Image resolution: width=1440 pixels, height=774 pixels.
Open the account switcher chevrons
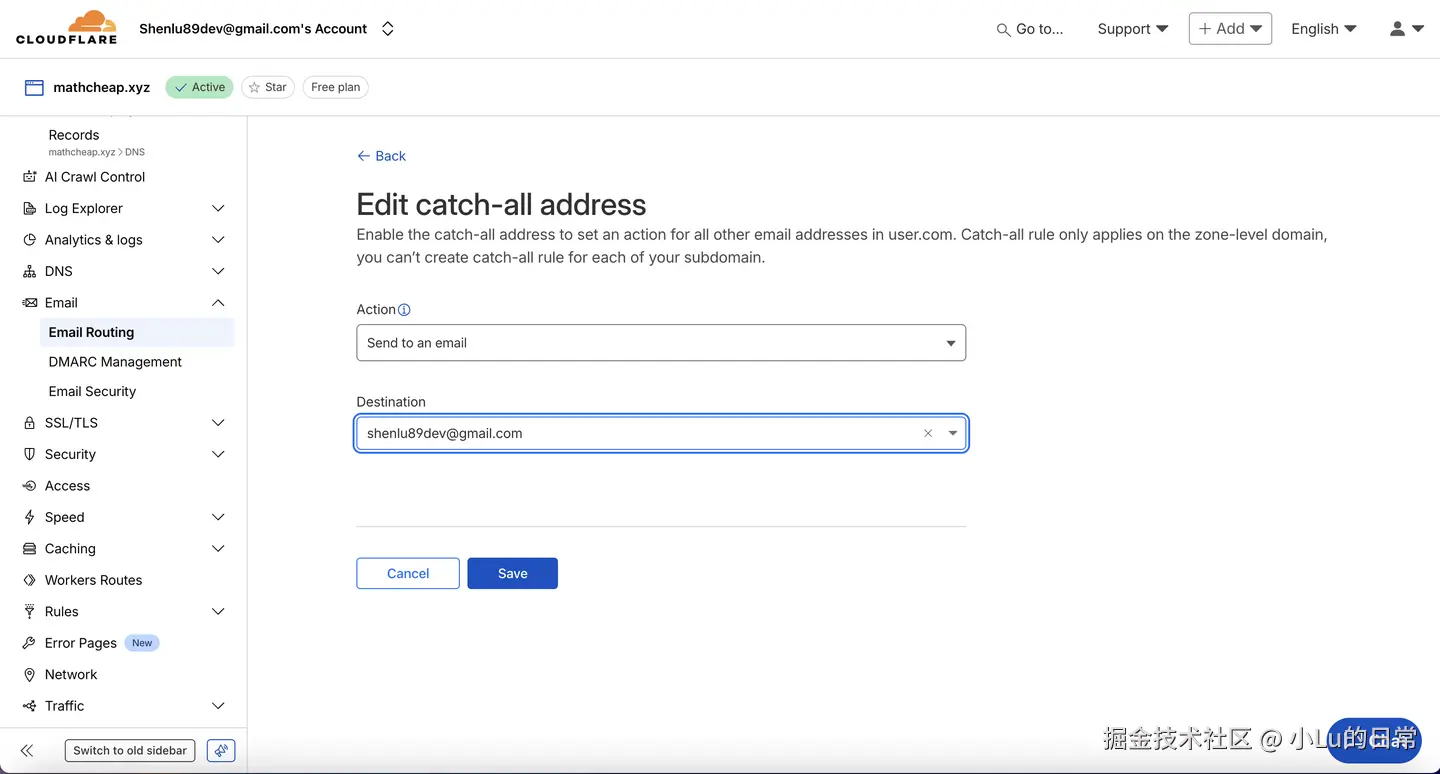(x=388, y=29)
